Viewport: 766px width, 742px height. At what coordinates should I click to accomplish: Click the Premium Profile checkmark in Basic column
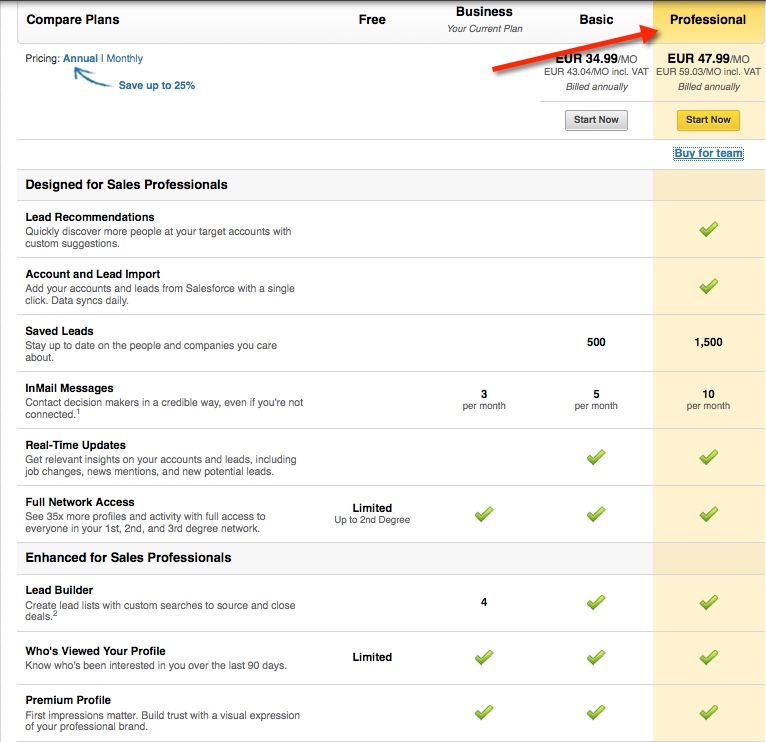pyautogui.click(x=596, y=712)
